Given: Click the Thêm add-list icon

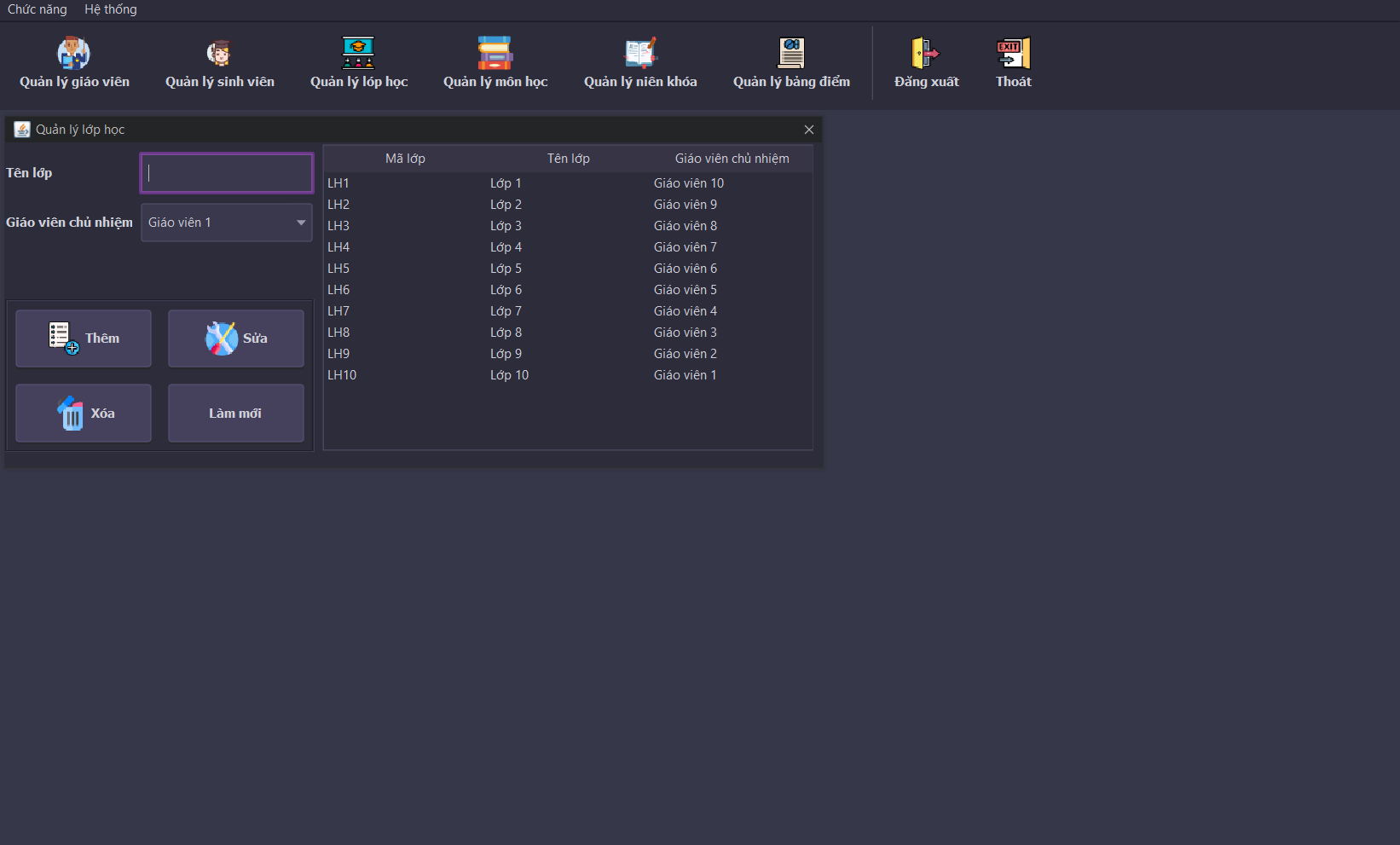Looking at the screenshot, I should pyautogui.click(x=63, y=338).
